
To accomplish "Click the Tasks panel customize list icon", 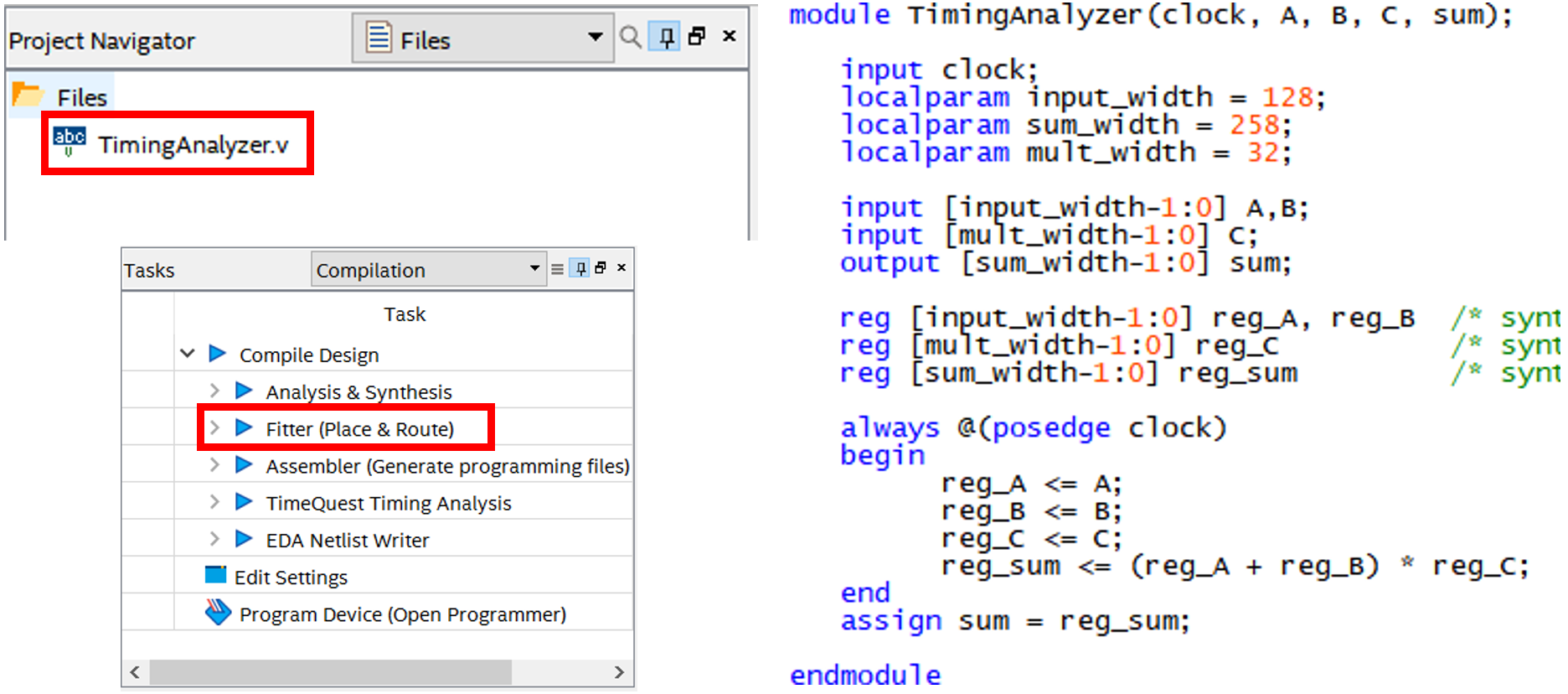I will (557, 269).
